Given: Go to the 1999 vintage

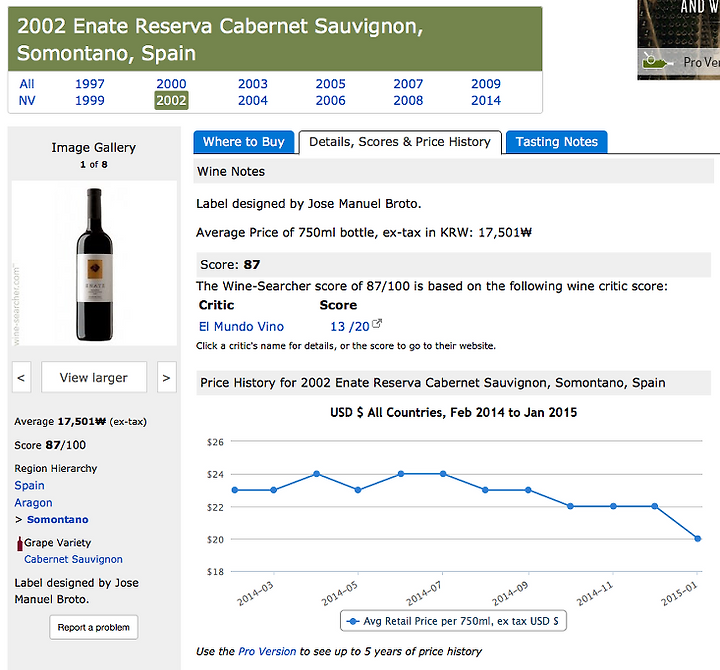Looking at the screenshot, I should tap(90, 101).
